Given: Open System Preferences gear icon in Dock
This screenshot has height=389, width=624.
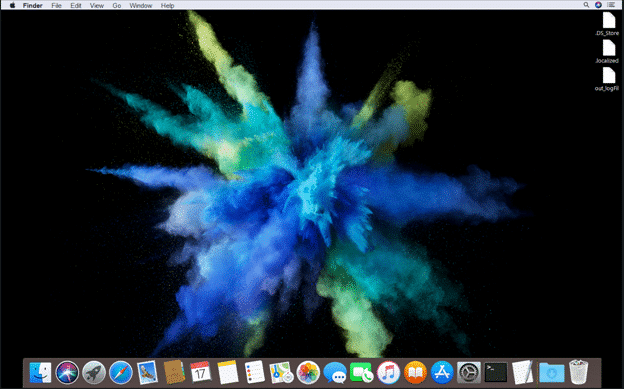Looking at the screenshot, I should tap(469, 373).
